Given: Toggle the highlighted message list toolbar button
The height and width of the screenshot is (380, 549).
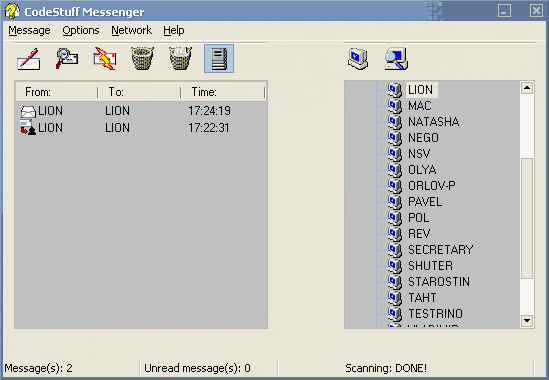Looking at the screenshot, I should click(x=219, y=58).
